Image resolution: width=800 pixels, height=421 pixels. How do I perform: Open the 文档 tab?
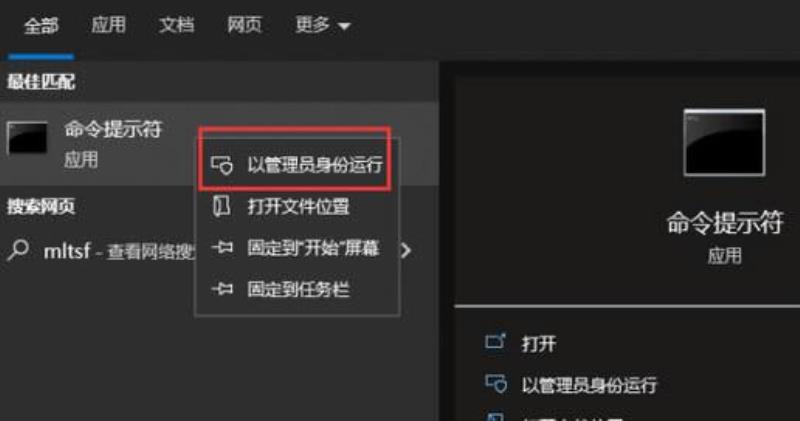[177, 24]
